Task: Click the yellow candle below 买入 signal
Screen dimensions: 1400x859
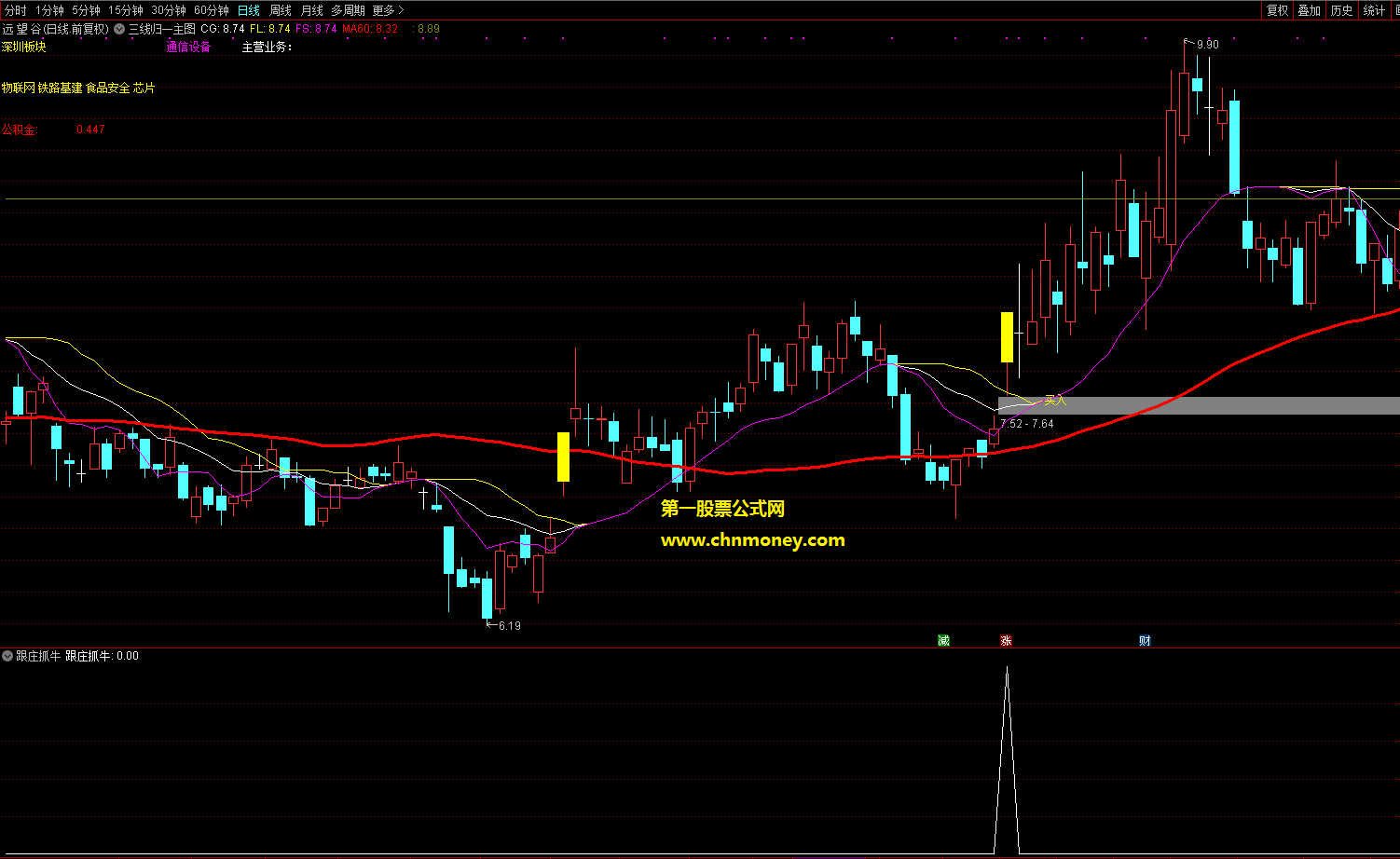Action: coord(1007,337)
